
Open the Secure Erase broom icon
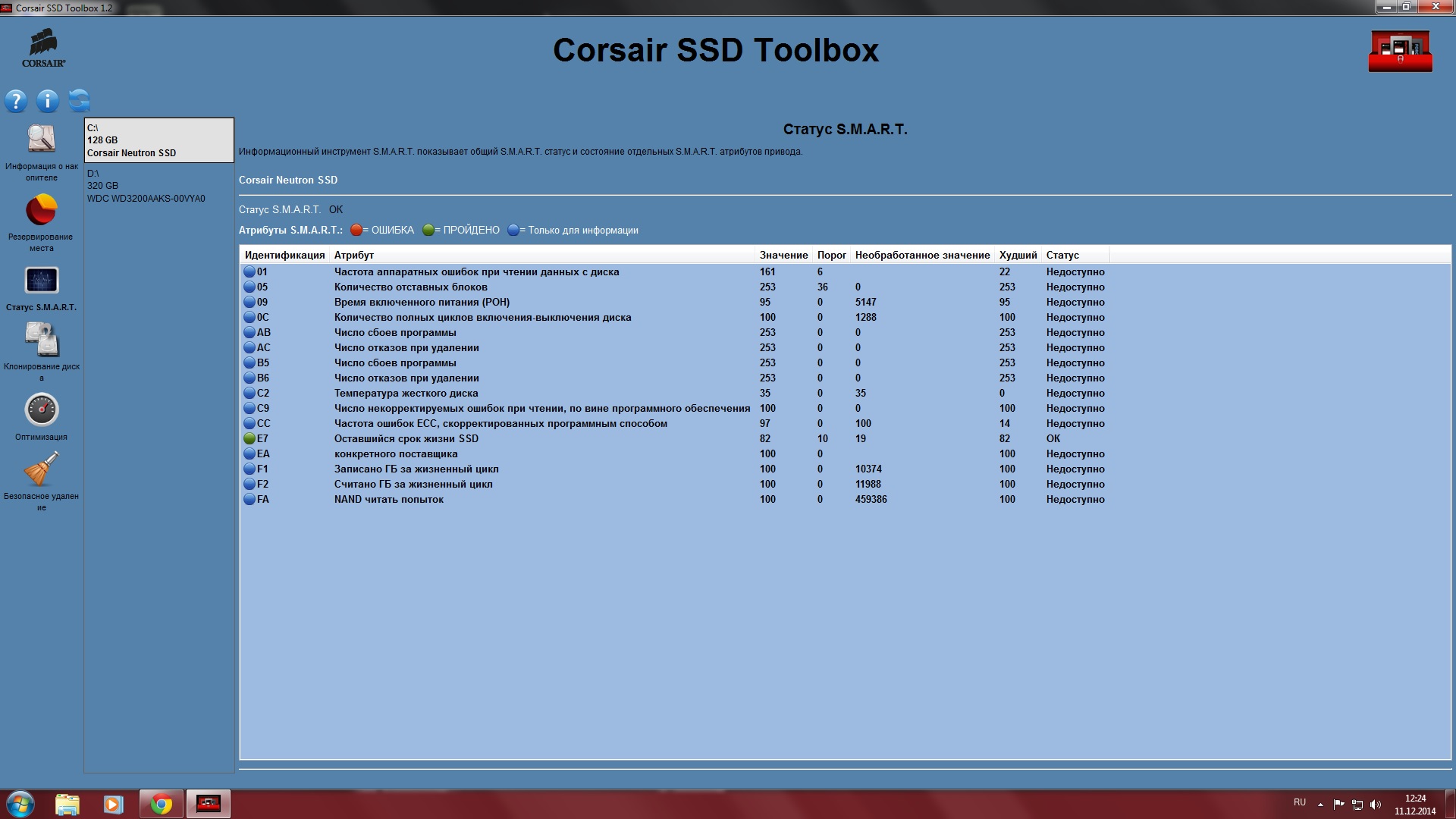pyautogui.click(x=41, y=469)
